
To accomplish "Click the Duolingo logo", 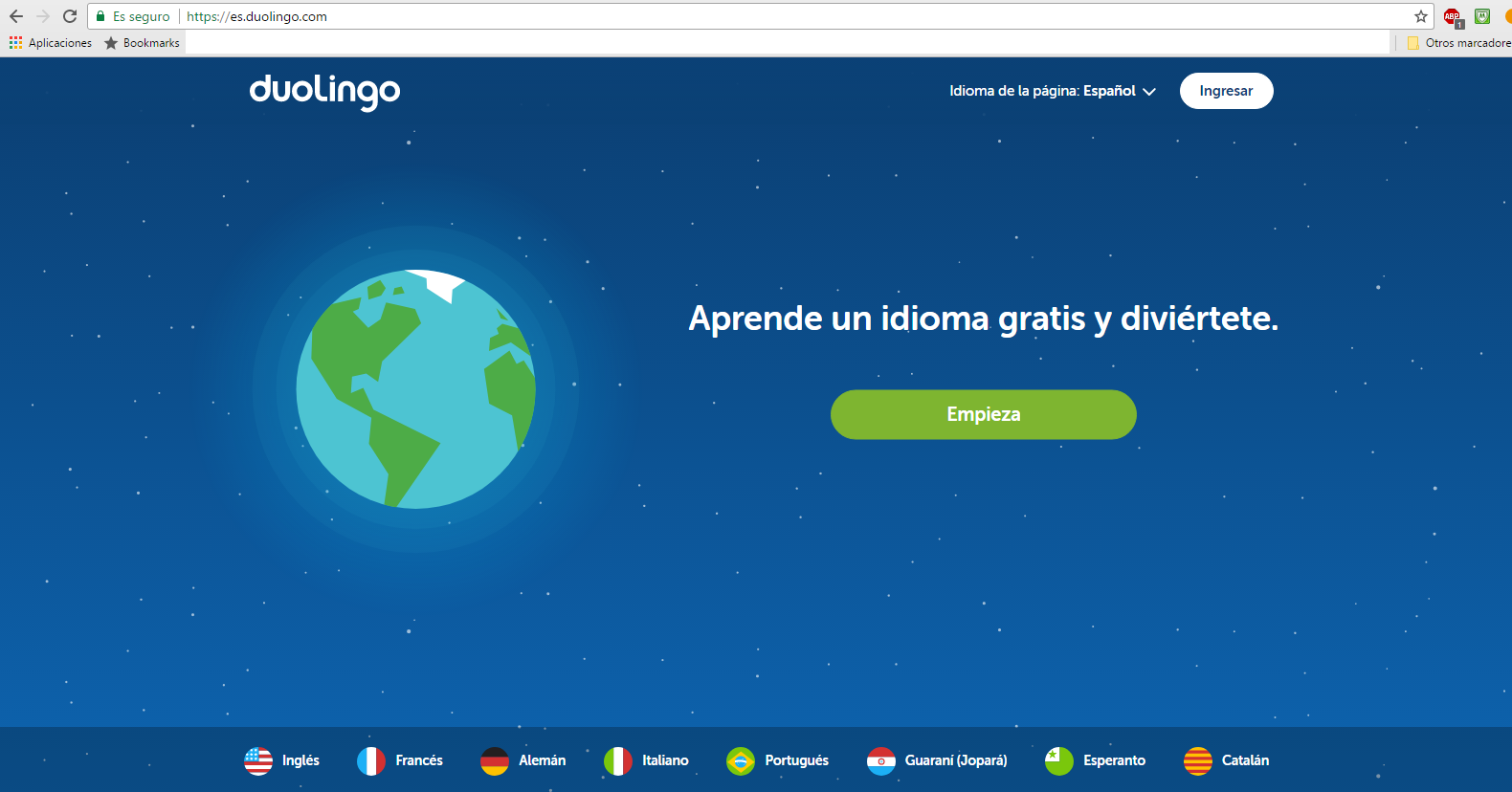I will point(324,91).
